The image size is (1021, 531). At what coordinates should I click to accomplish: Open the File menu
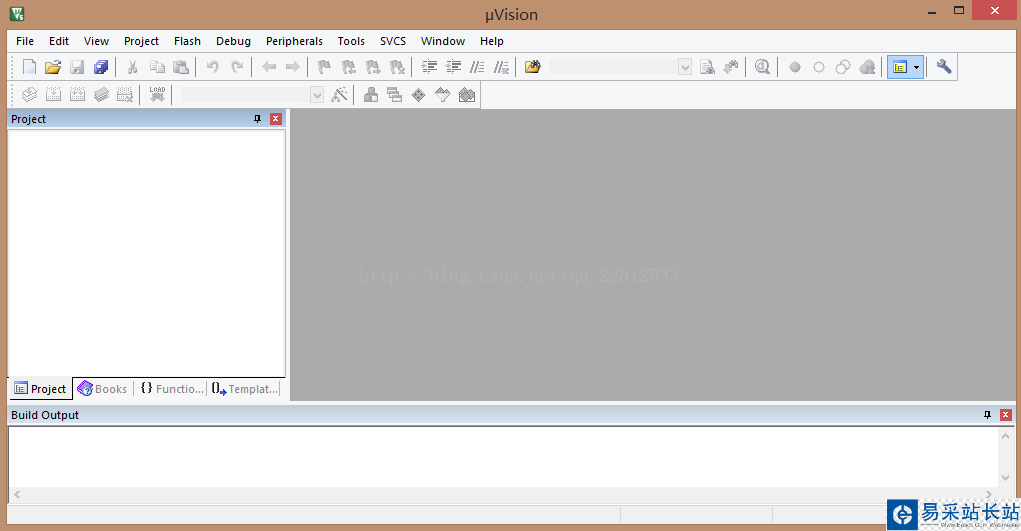coord(25,41)
